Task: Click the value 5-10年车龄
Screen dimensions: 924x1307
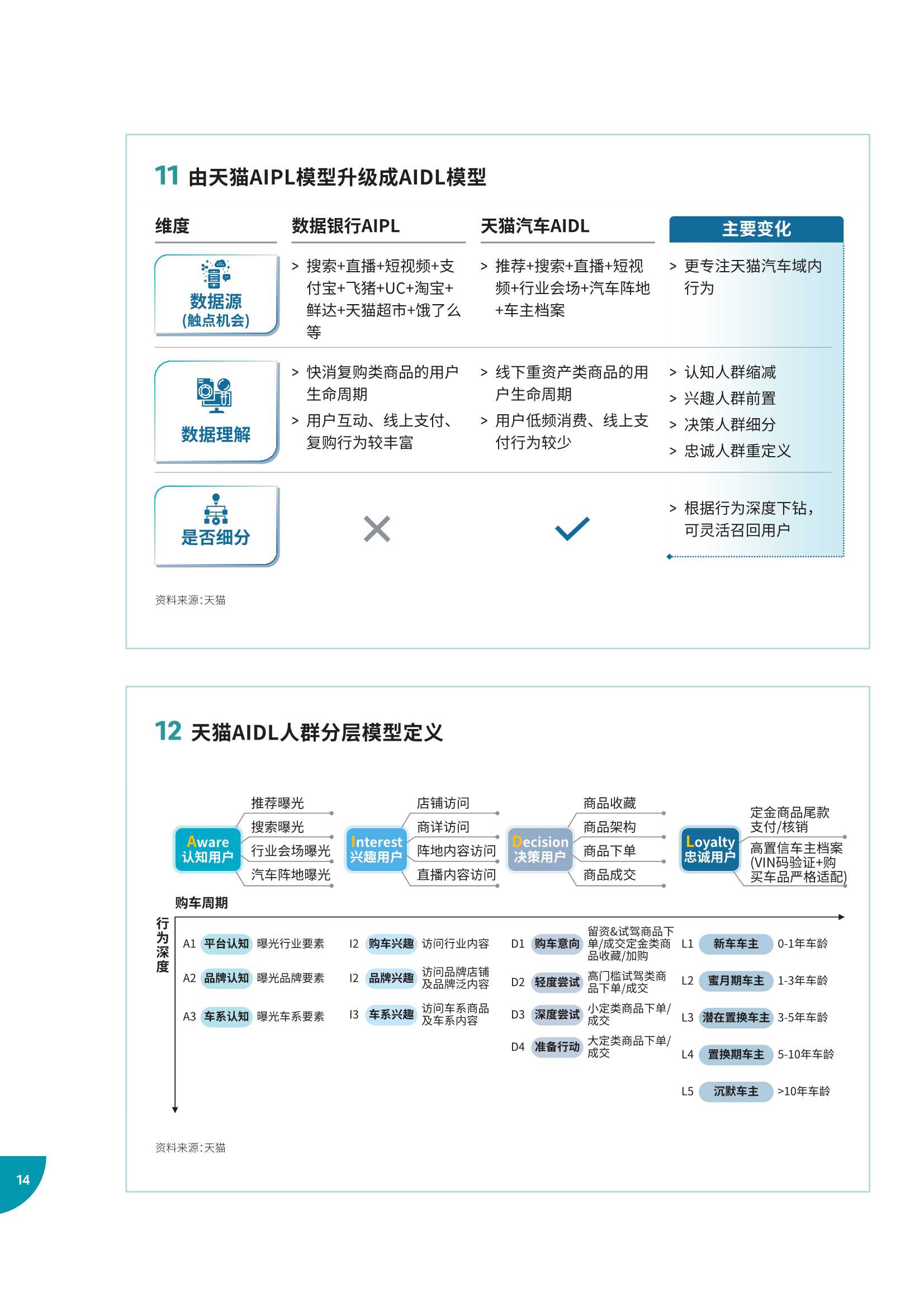Action: click(805, 1054)
